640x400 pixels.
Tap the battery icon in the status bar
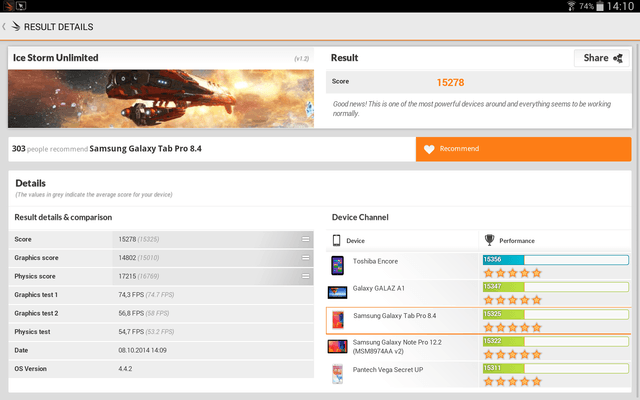pos(600,6)
